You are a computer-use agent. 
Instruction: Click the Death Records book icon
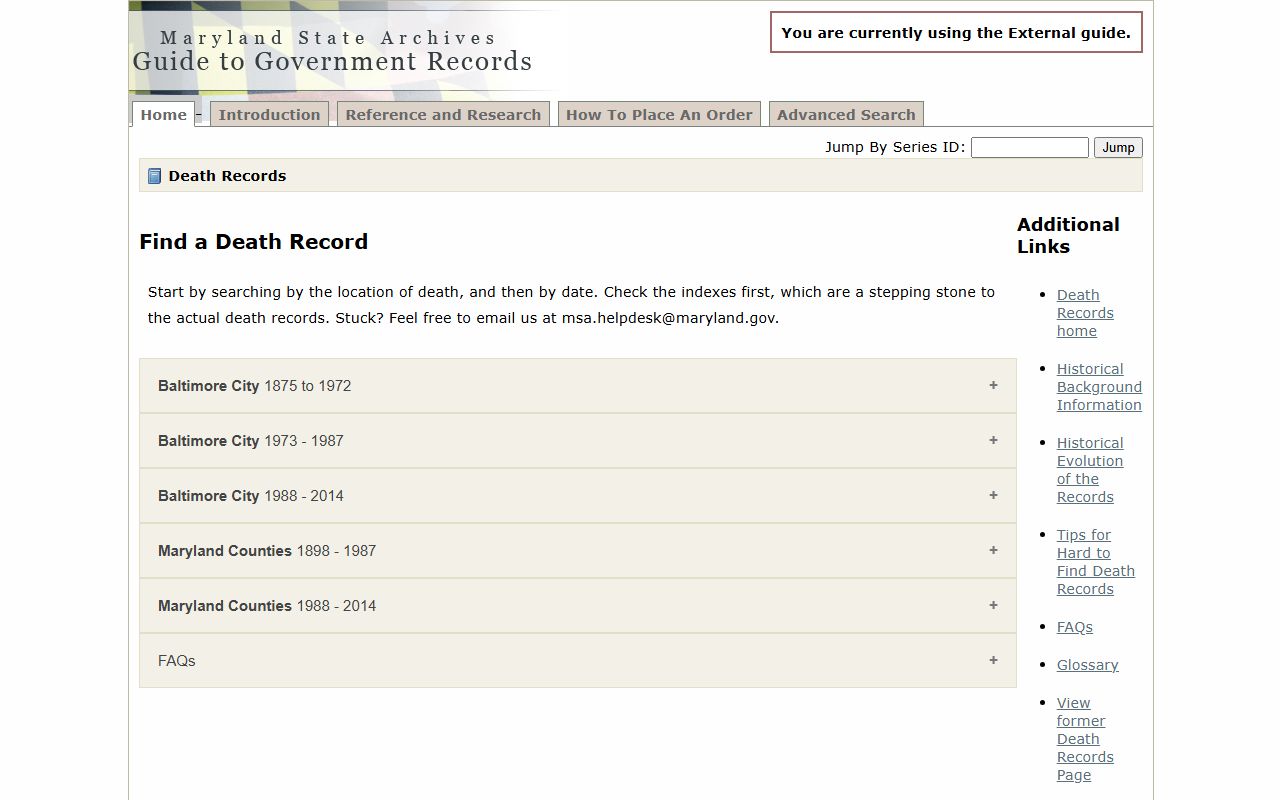coord(154,176)
